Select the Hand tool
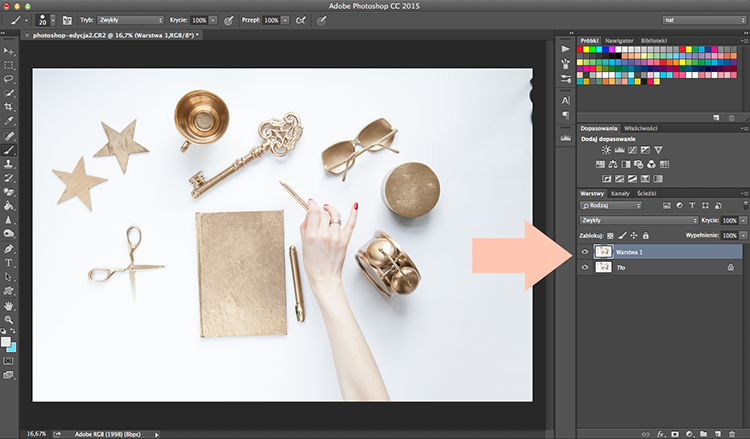 (9, 306)
